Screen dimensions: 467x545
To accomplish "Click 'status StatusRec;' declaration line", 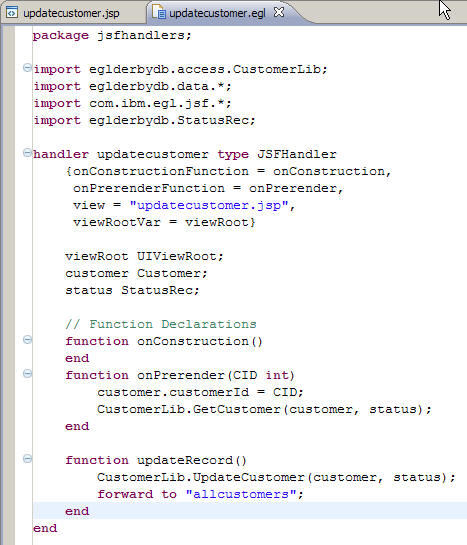I will click(132, 291).
